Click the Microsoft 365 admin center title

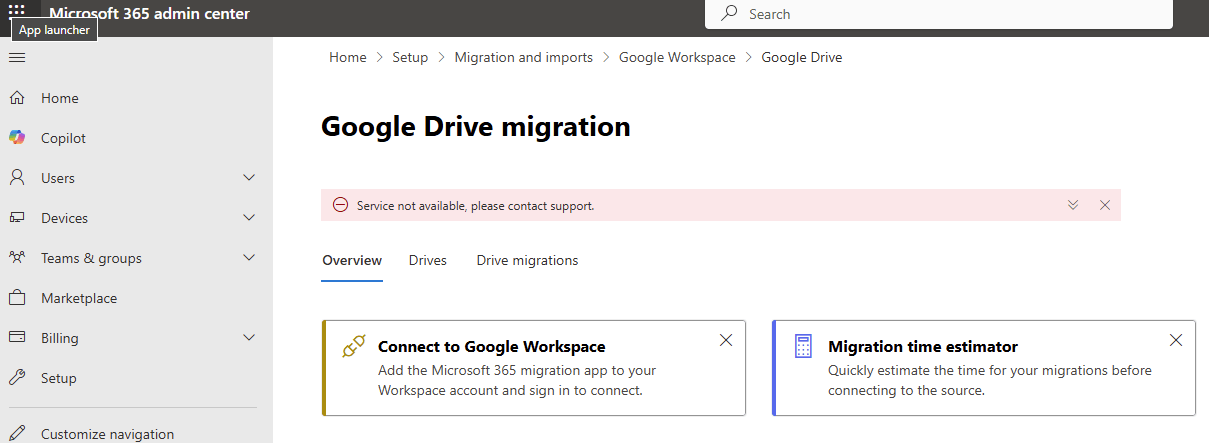150,14
